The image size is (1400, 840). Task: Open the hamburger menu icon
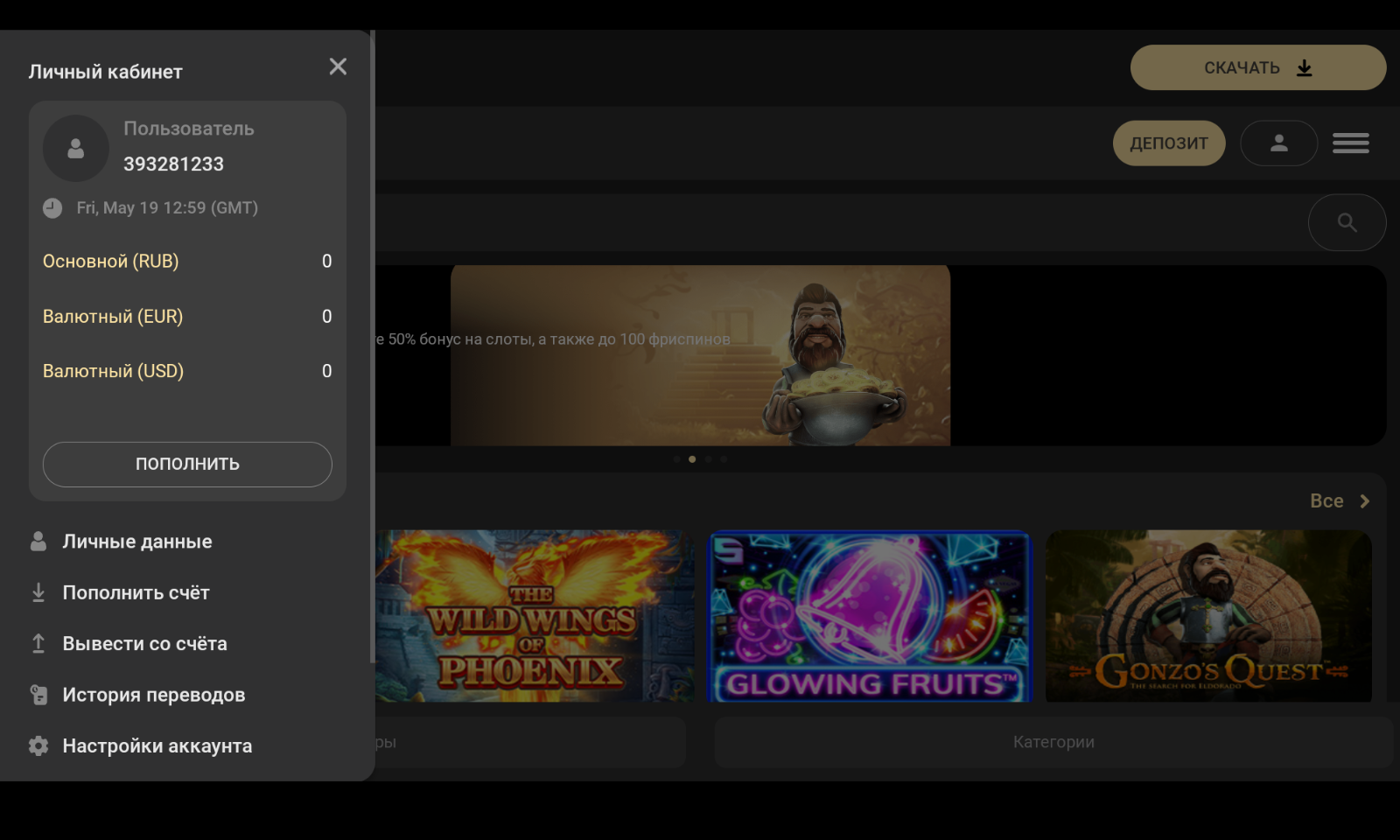(1351, 143)
